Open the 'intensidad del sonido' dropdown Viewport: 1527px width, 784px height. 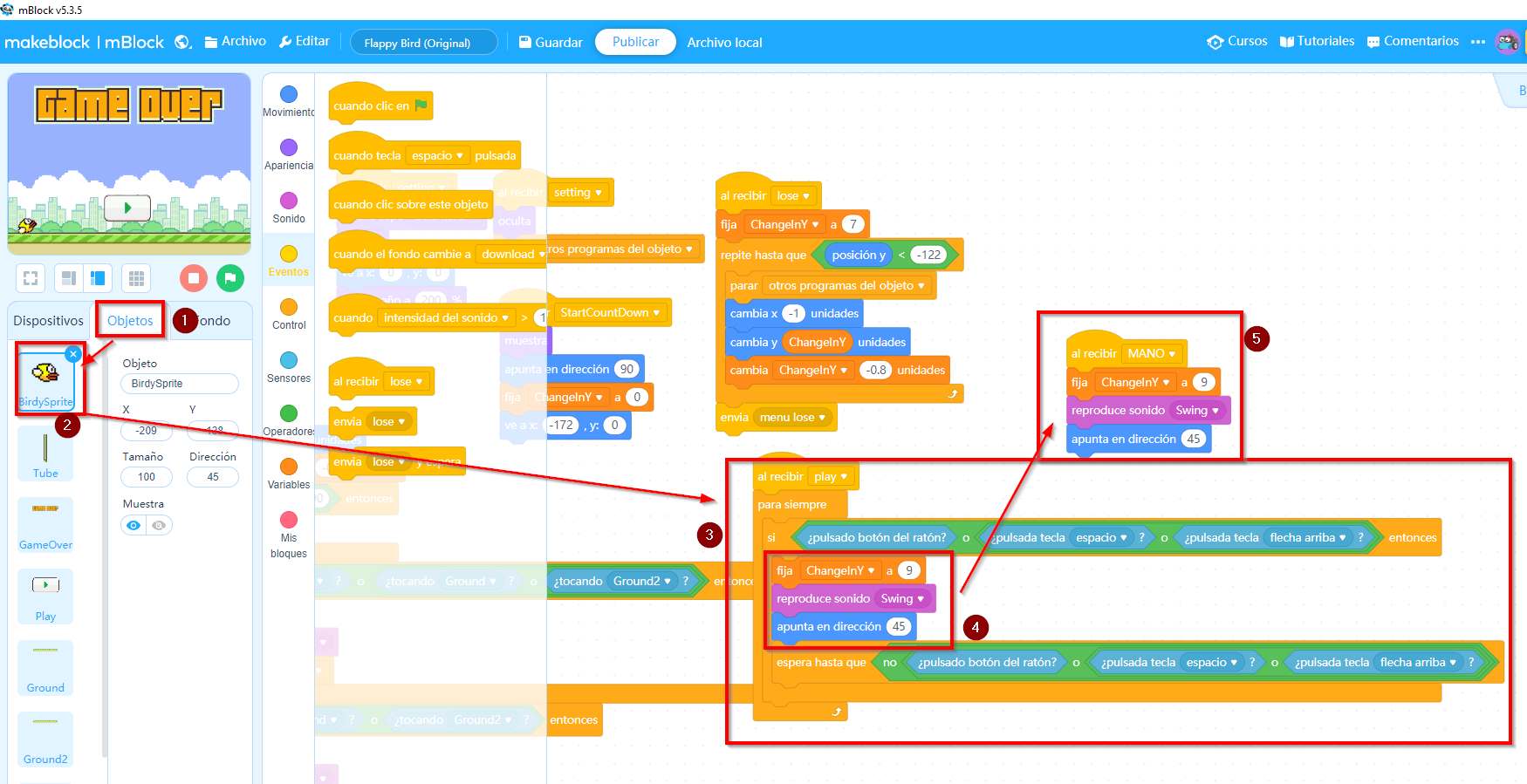pyautogui.click(x=446, y=318)
